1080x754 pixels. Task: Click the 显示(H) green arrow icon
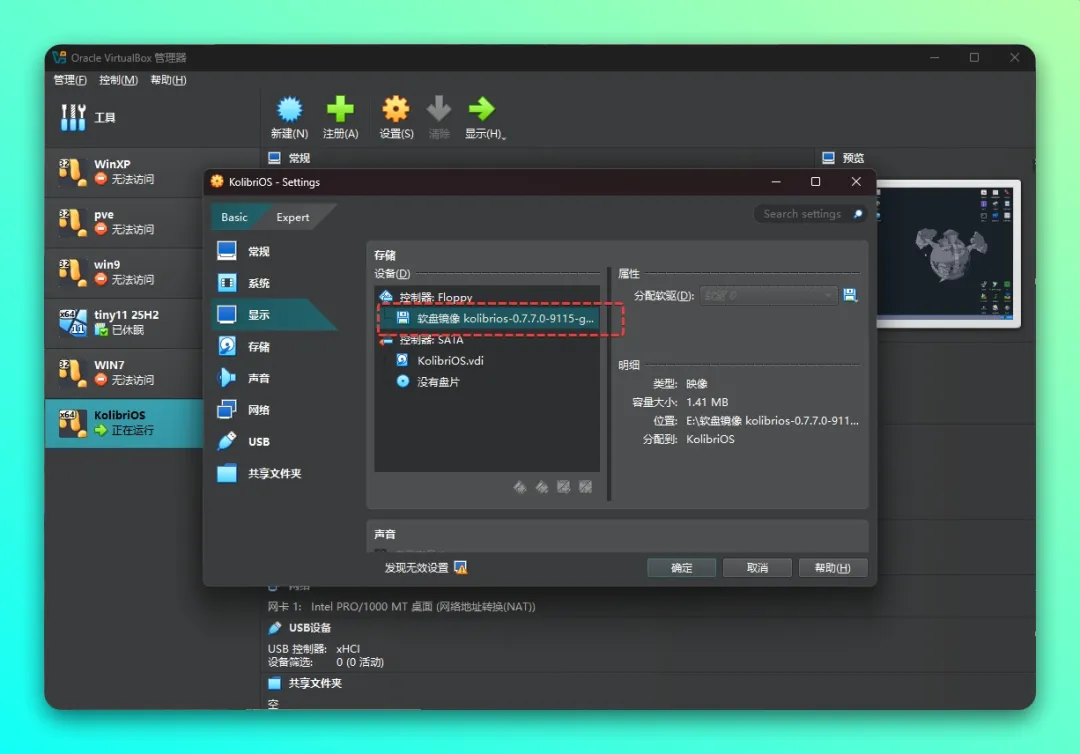(x=481, y=109)
